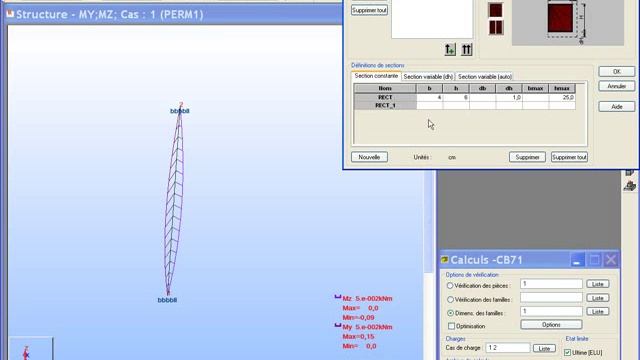Viewport: 640px width, 360px height.
Task: Close the Calculs -CB71 window
Action: pos(611,260)
